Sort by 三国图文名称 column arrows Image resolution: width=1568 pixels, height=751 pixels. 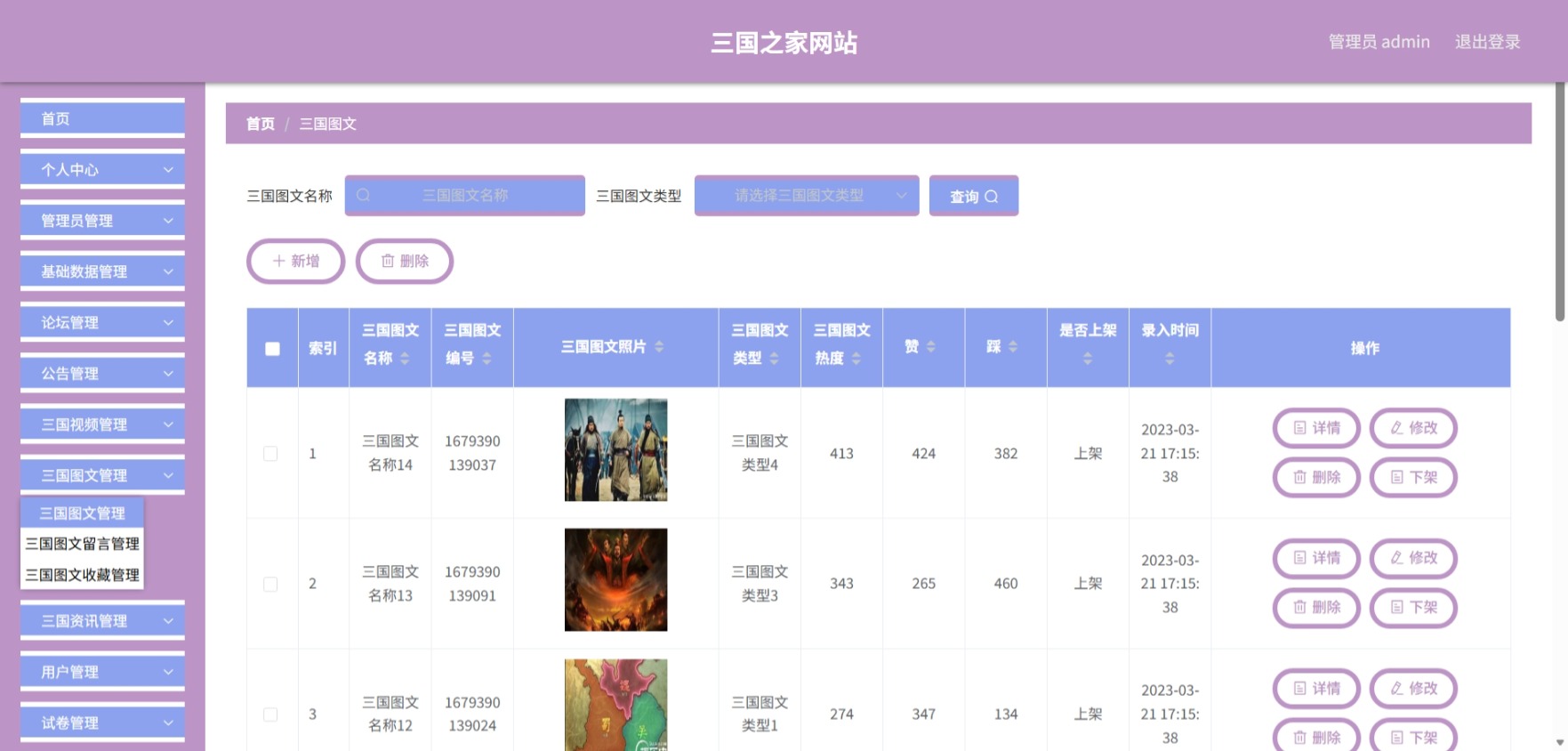click(x=405, y=359)
